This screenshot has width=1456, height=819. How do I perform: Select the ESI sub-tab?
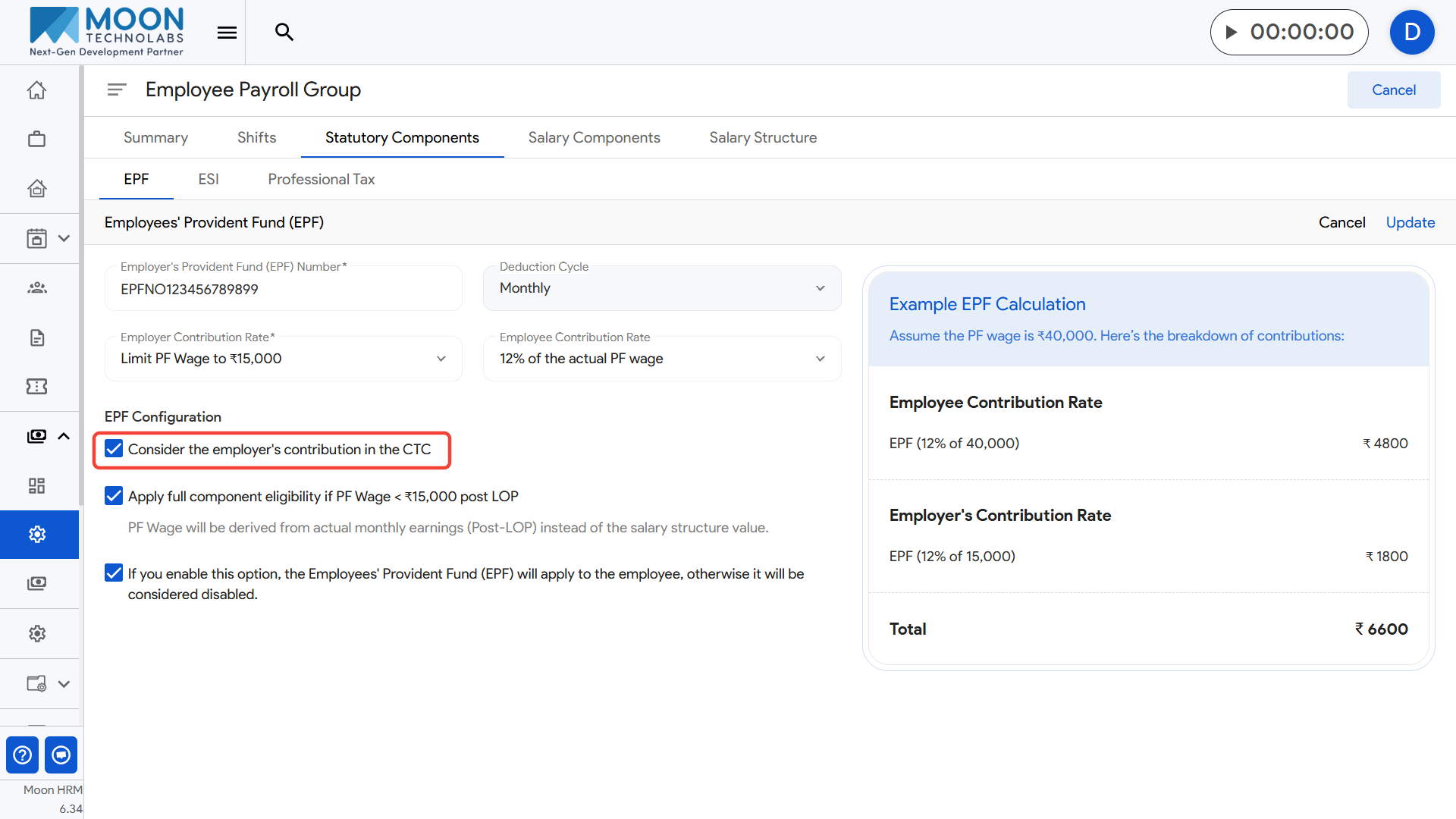point(209,179)
